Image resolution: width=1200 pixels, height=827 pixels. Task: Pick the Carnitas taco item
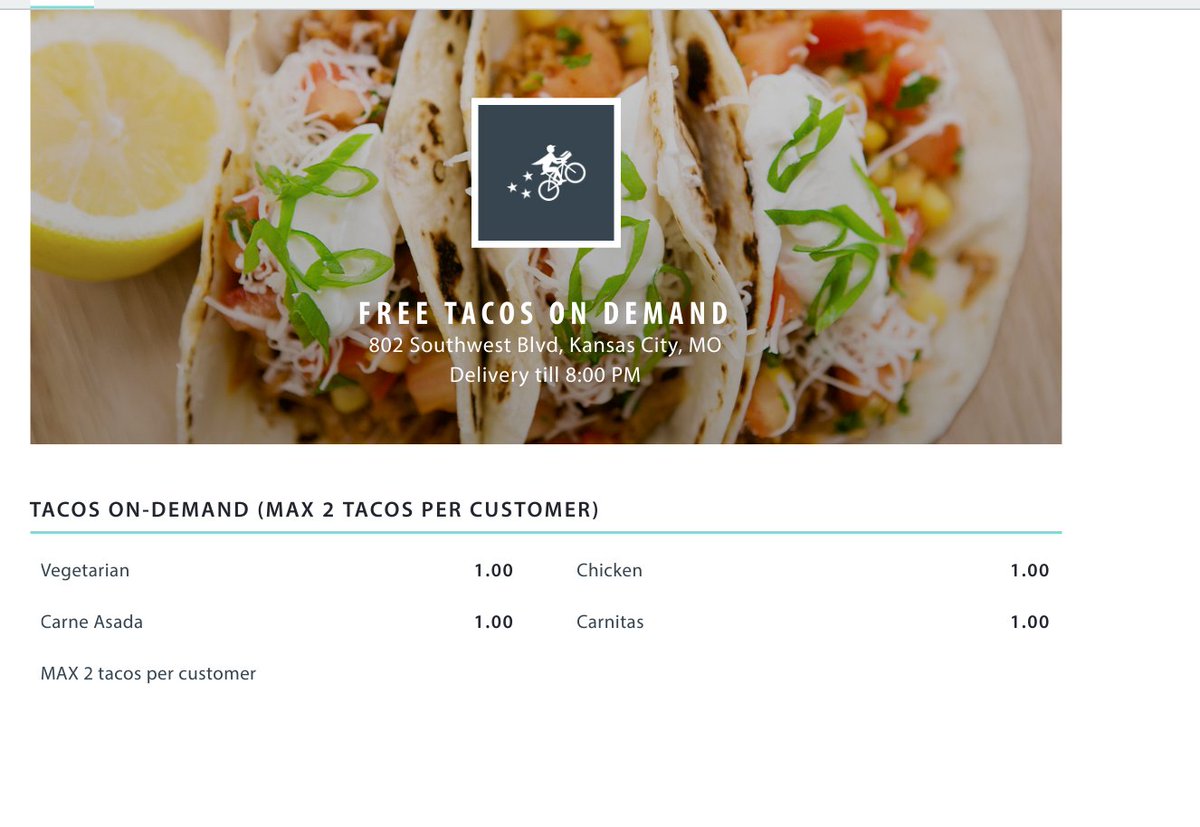point(610,622)
